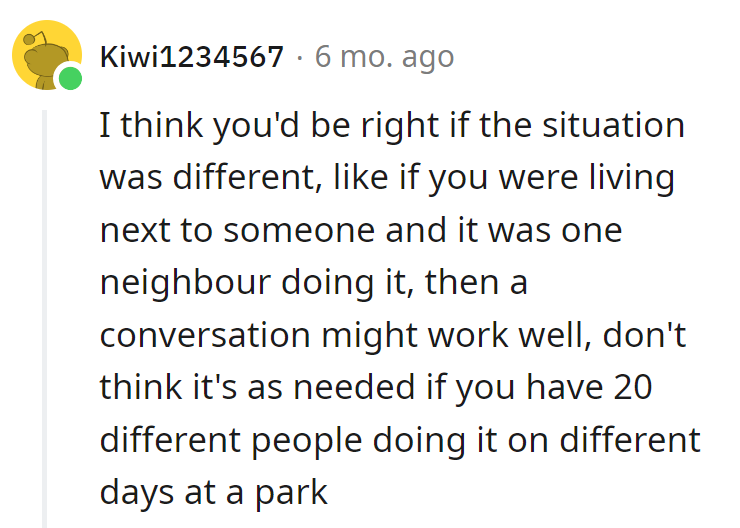
Task: Click the word 'park' ending the comment
Action: pyautogui.click(x=291, y=494)
